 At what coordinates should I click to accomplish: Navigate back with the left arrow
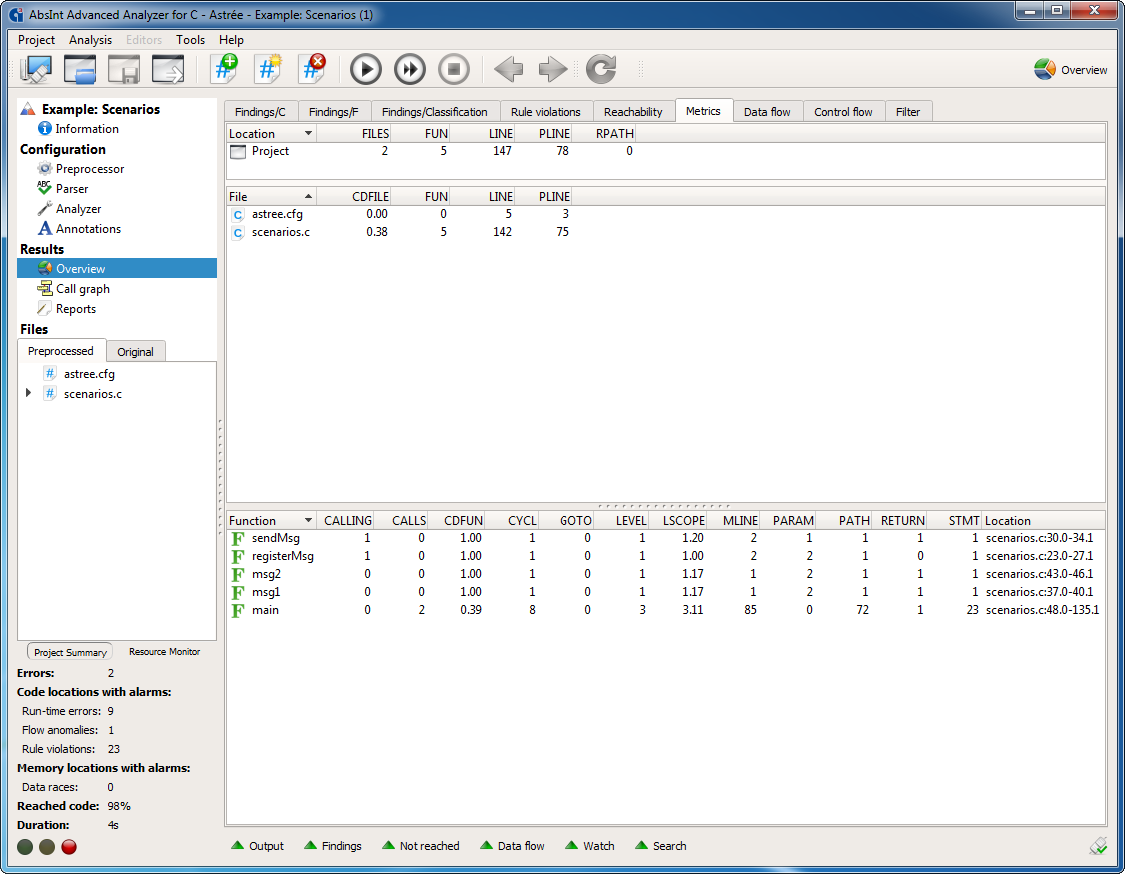509,70
